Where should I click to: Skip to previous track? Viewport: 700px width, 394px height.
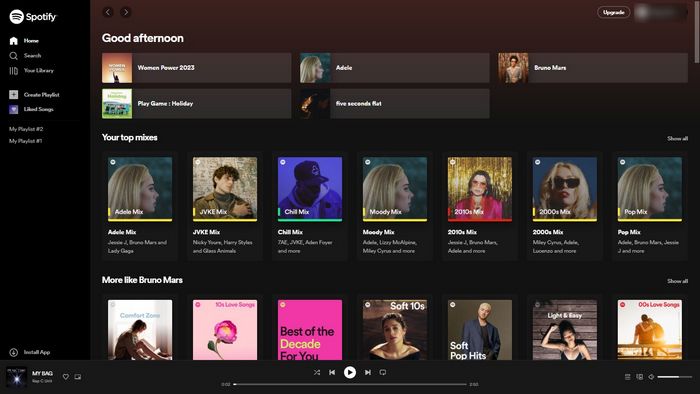pos(332,372)
